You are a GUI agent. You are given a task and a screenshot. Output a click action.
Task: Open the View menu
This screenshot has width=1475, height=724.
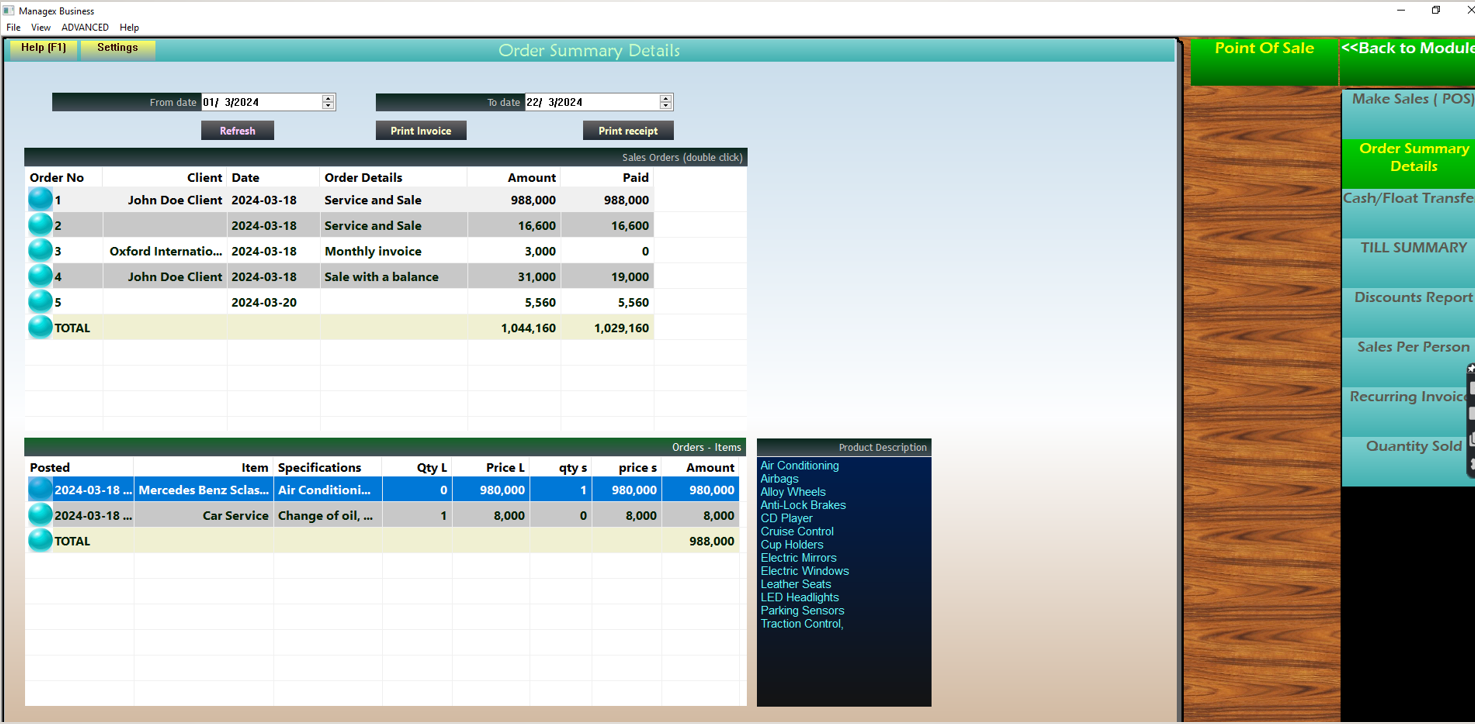point(40,27)
